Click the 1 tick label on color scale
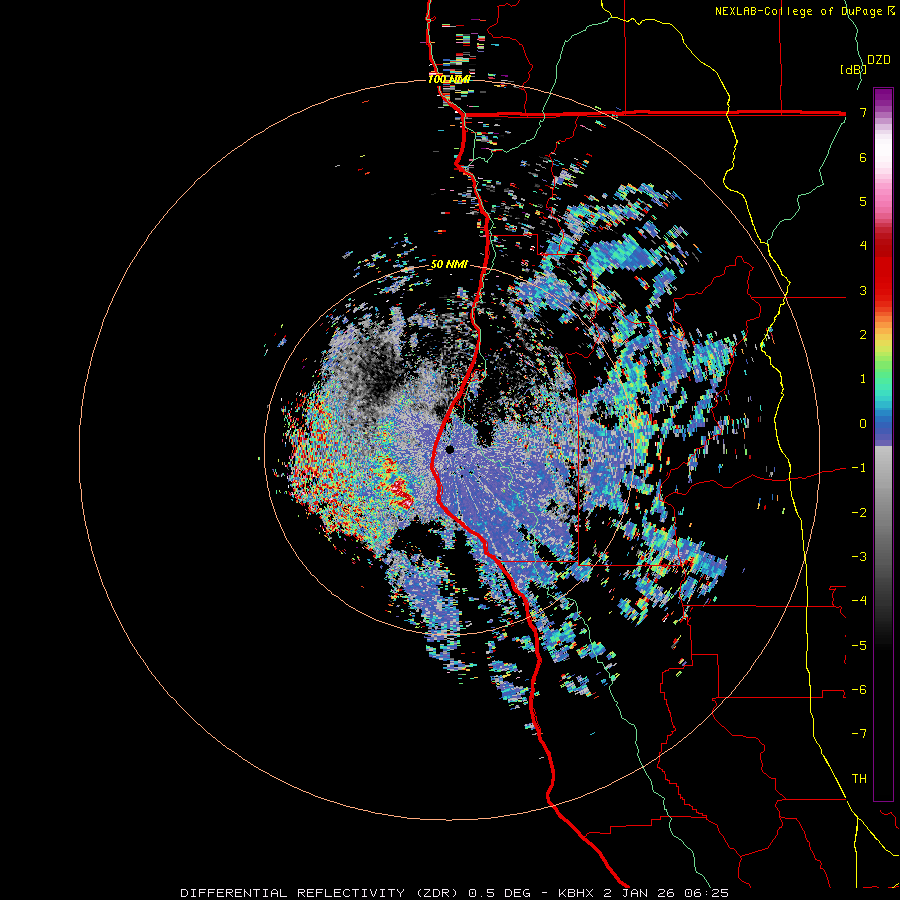Image resolution: width=900 pixels, height=900 pixels. (x=863, y=379)
